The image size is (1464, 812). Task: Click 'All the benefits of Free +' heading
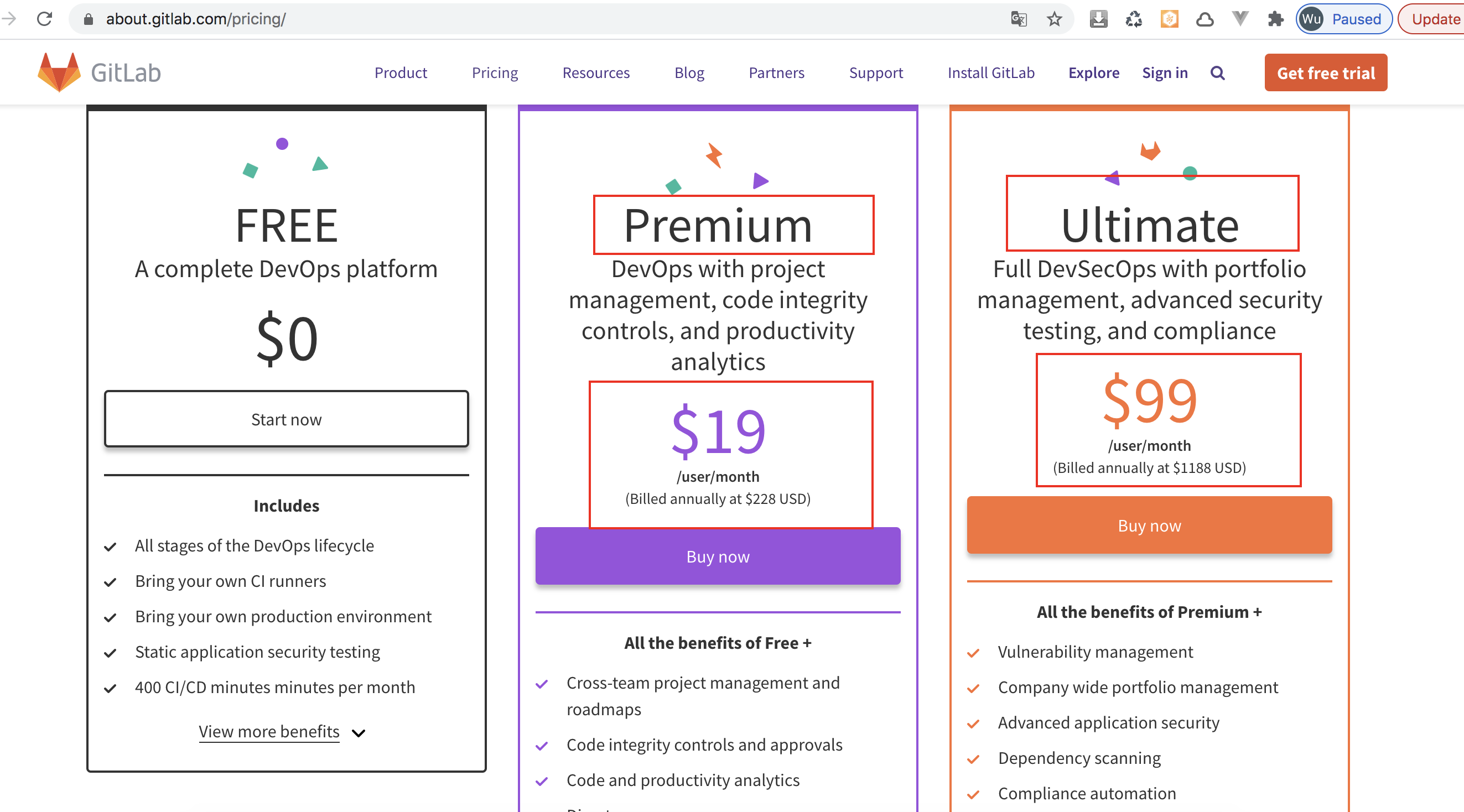718,643
